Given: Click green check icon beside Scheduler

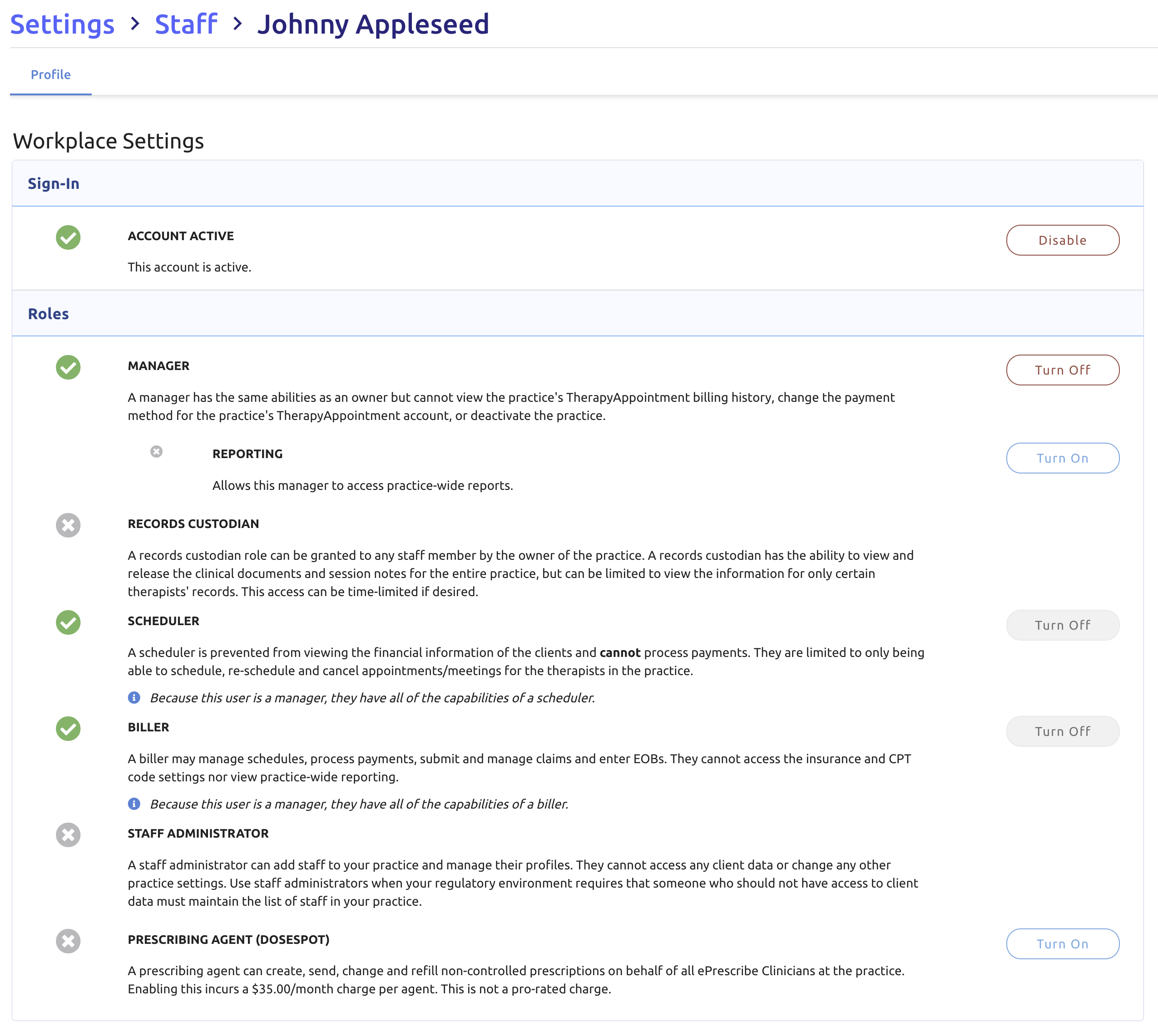Looking at the screenshot, I should (68, 622).
